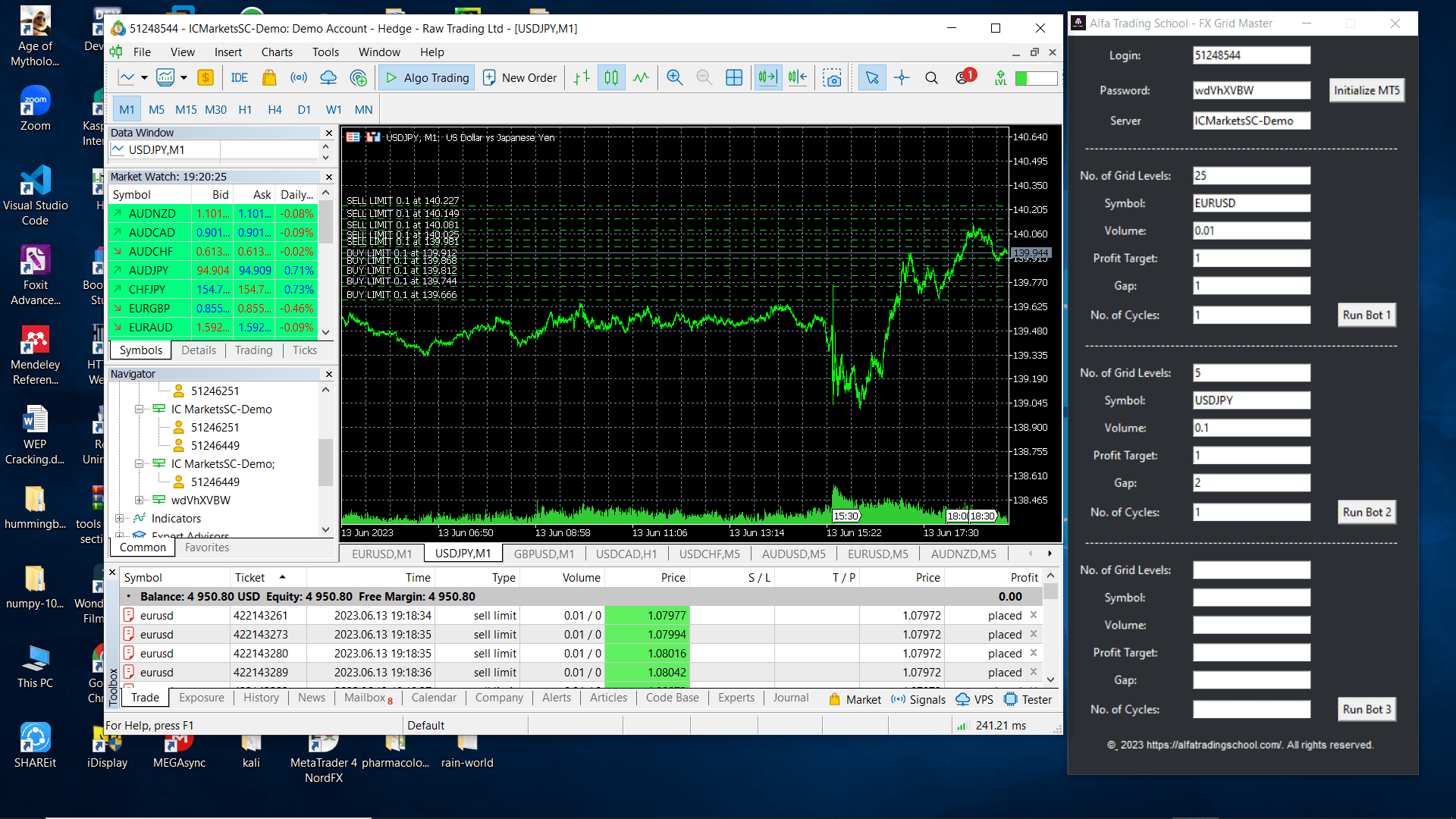Open the Charts menu

277,52
